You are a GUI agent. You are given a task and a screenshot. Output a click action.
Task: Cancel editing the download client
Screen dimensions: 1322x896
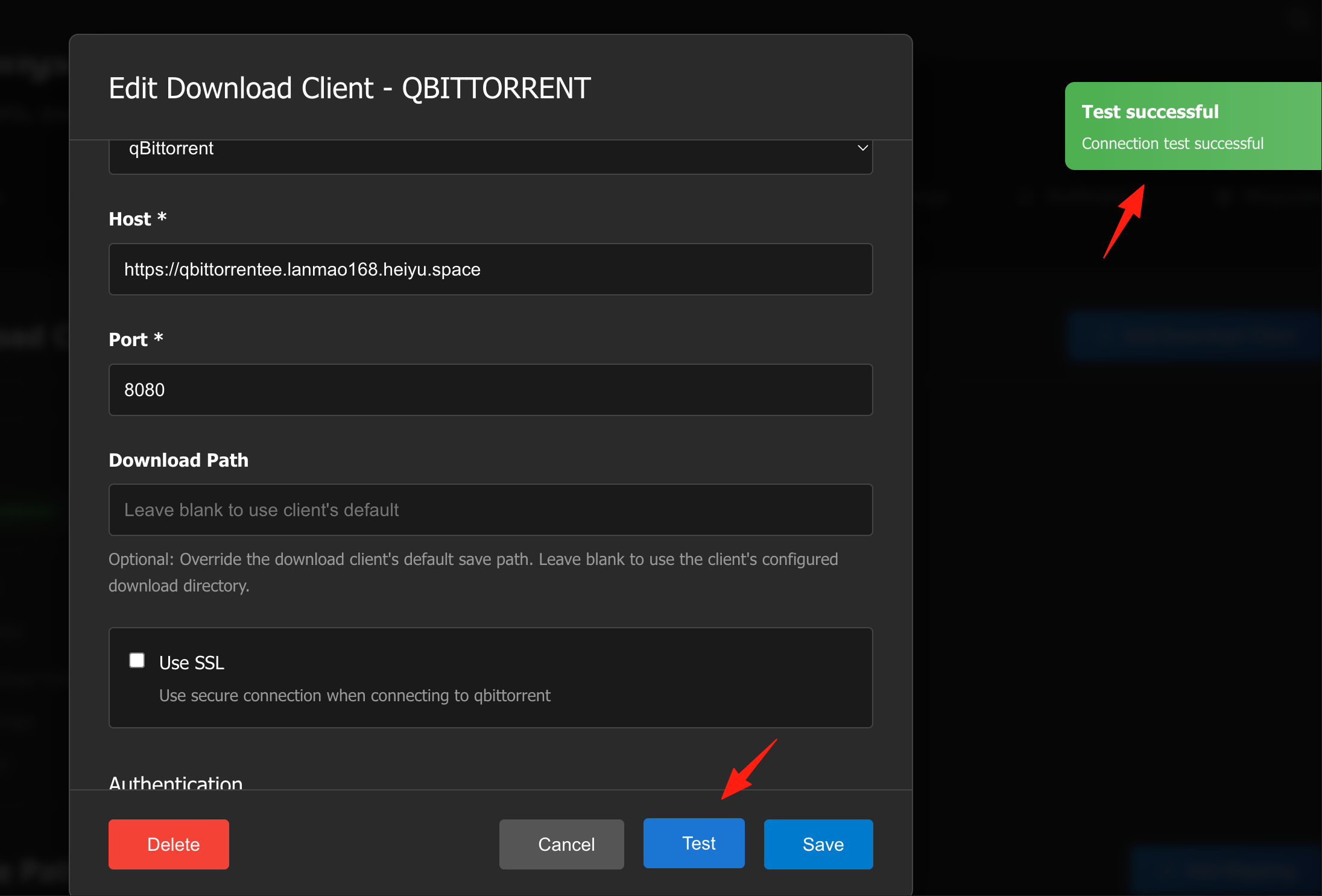point(561,844)
